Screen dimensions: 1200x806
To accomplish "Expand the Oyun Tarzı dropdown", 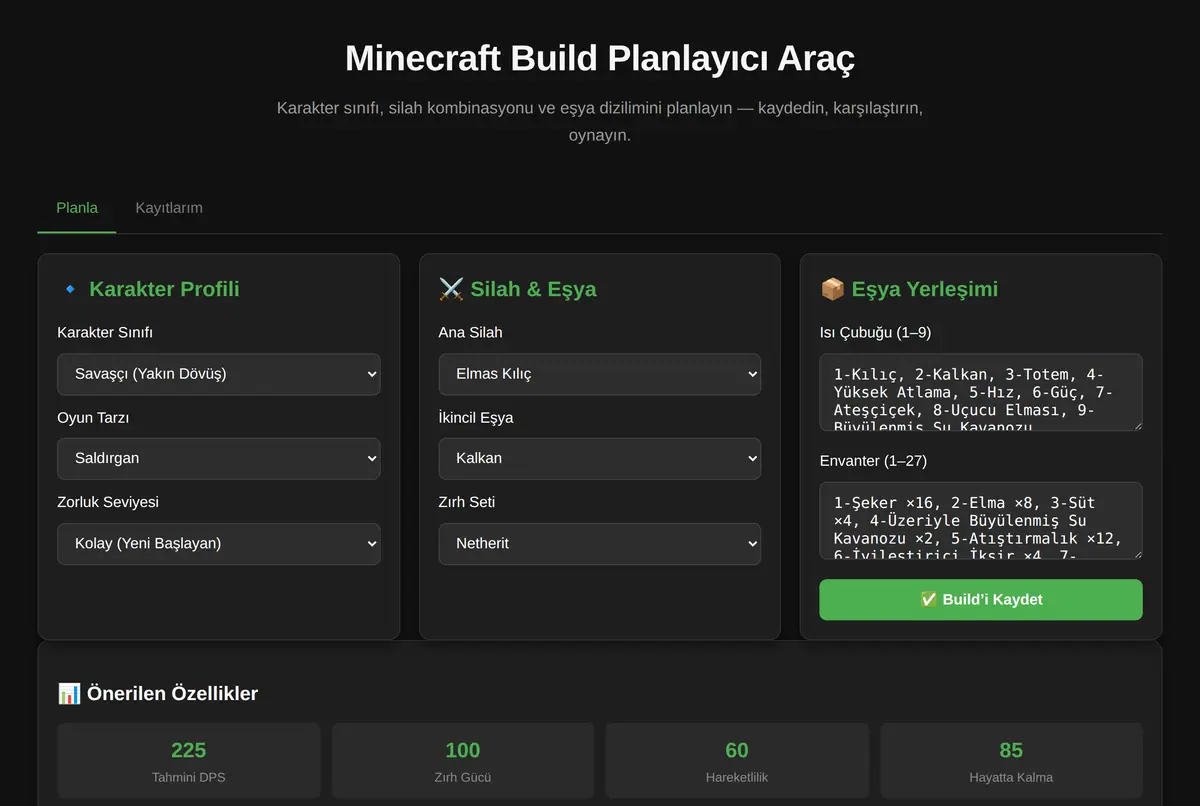I will tap(219, 459).
